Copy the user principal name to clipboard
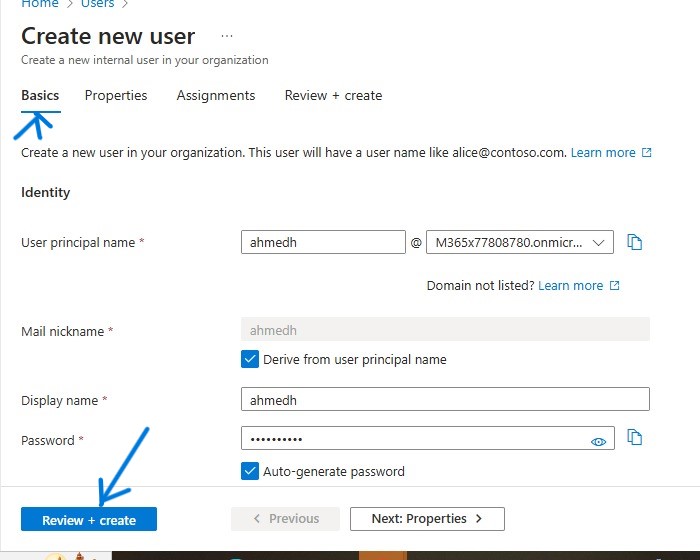This screenshot has width=700, height=560. (x=634, y=242)
